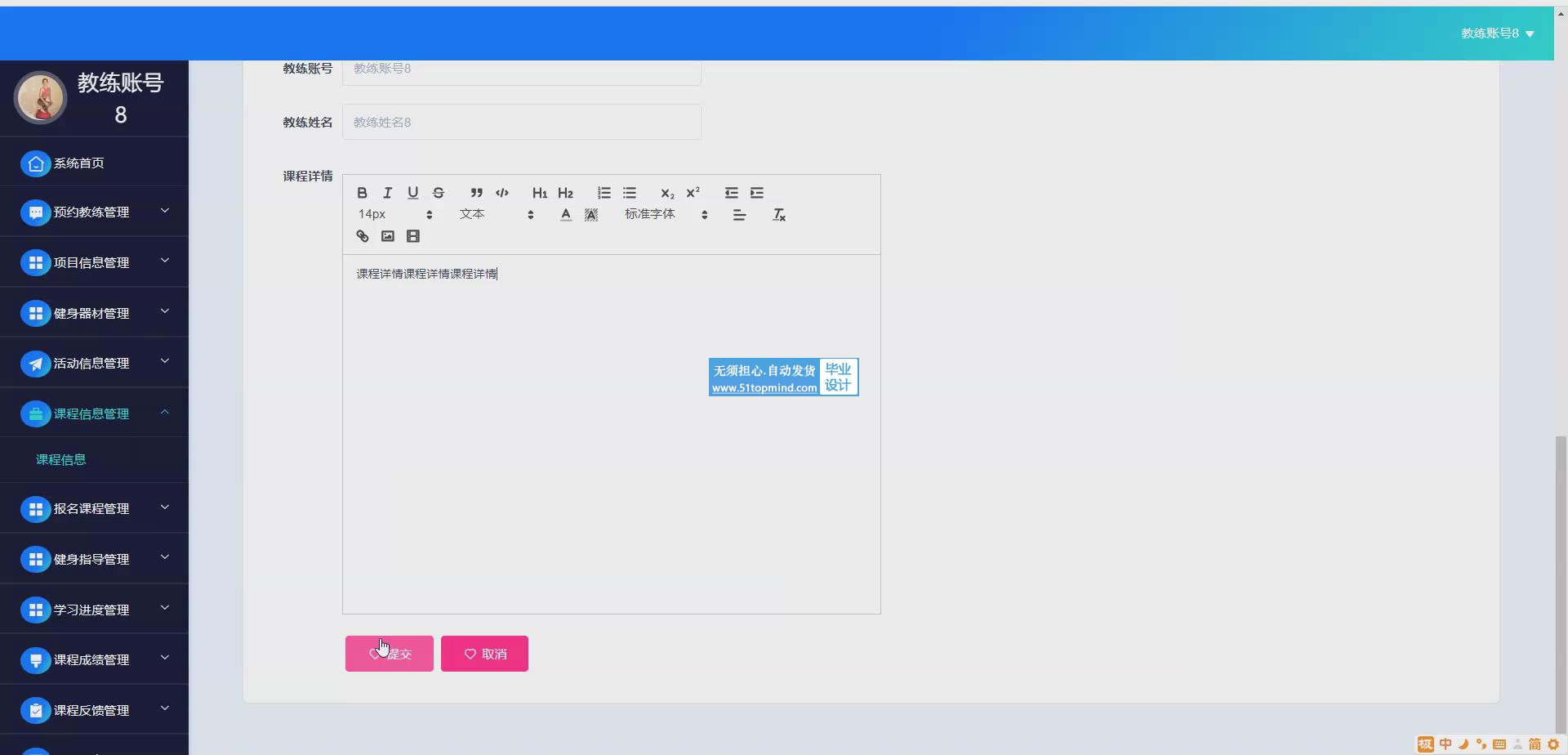Toggle italic formatting in editor
This screenshot has width=1568, height=755.
click(x=387, y=193)
